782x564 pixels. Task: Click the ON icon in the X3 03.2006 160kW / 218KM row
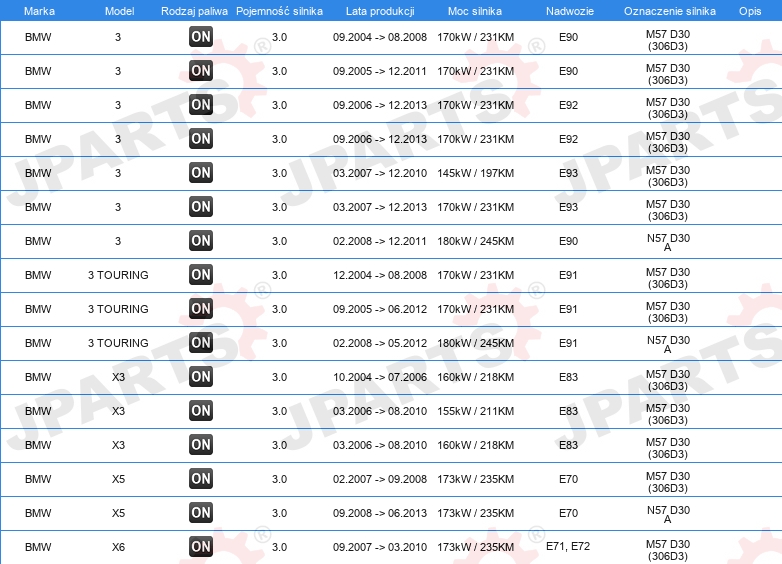tap(201, 445)
